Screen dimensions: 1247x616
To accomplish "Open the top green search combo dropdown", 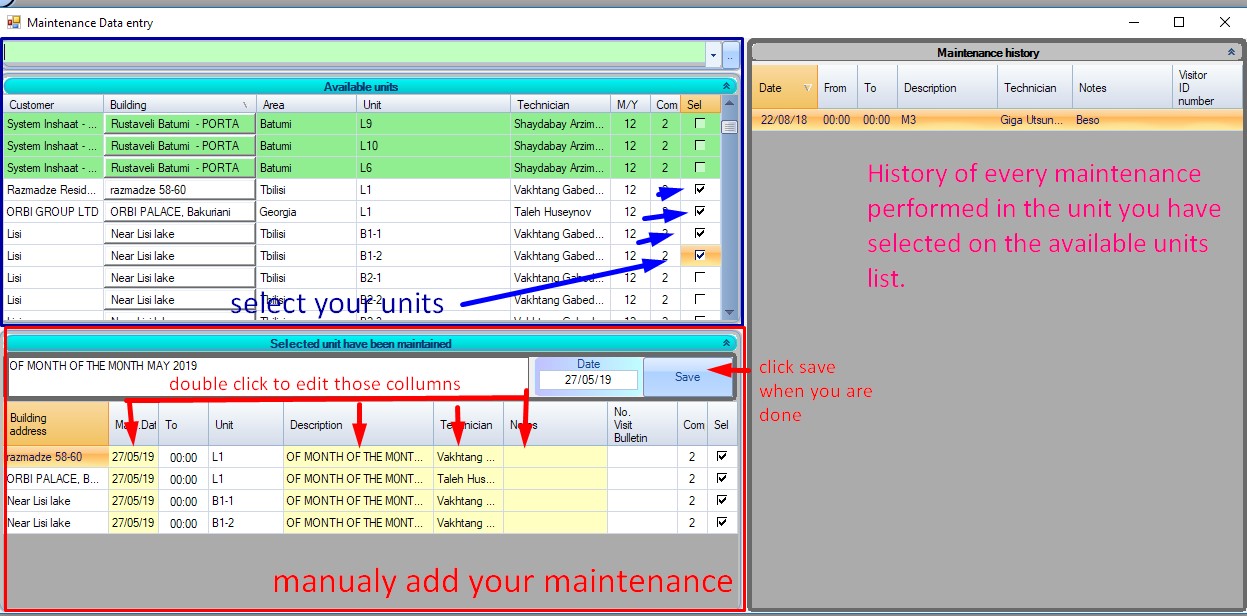I will click(x=713, y=54).
